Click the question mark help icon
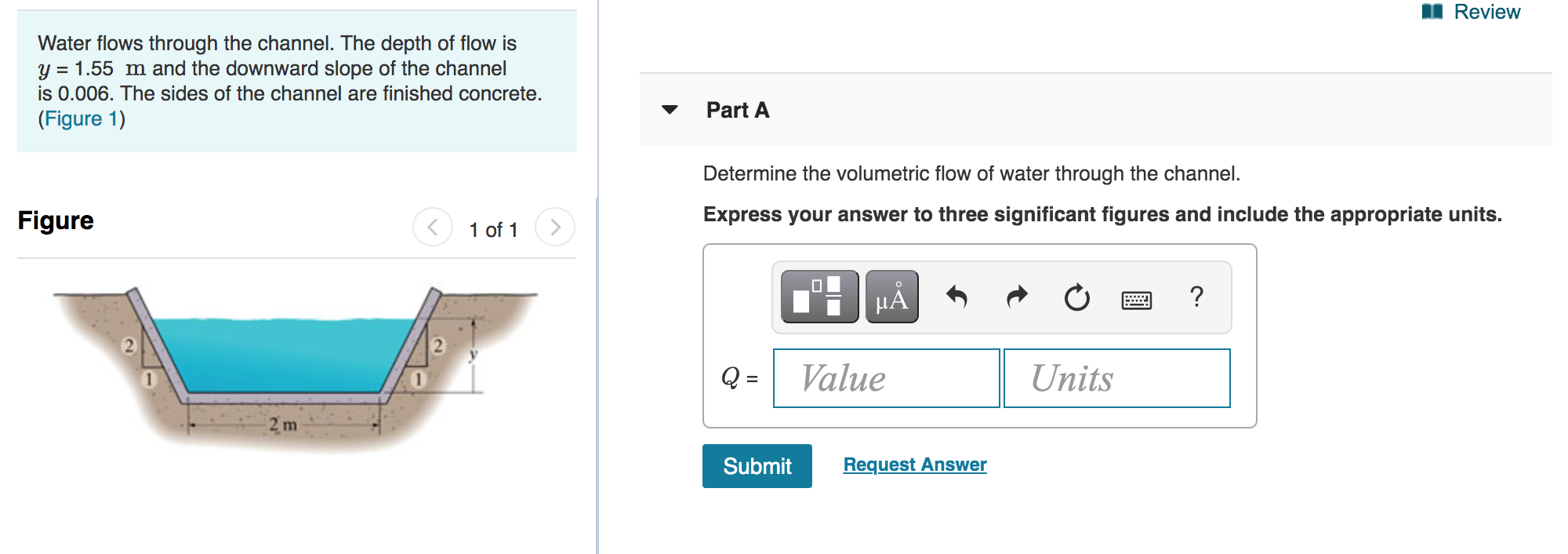 point(1195,297)
